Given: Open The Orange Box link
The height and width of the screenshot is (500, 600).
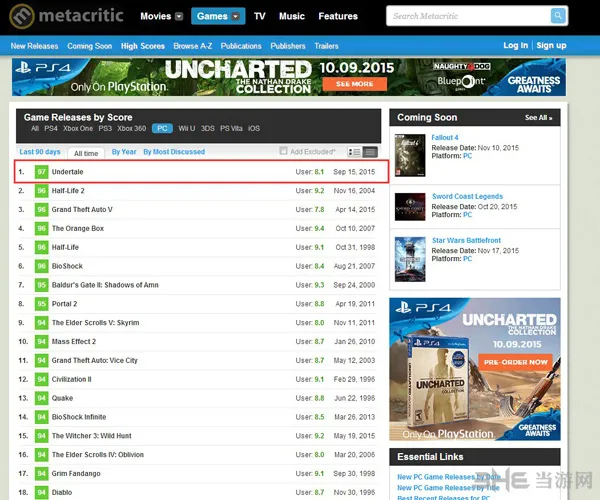Looking at the screenshot, I should tap(78, 228).
